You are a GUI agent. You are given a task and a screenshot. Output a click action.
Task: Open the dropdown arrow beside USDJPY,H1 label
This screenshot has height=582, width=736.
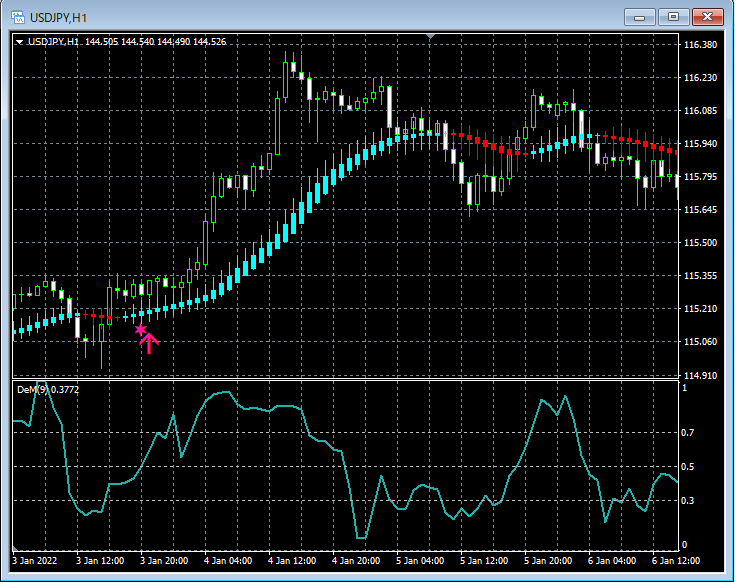point(19,42)
